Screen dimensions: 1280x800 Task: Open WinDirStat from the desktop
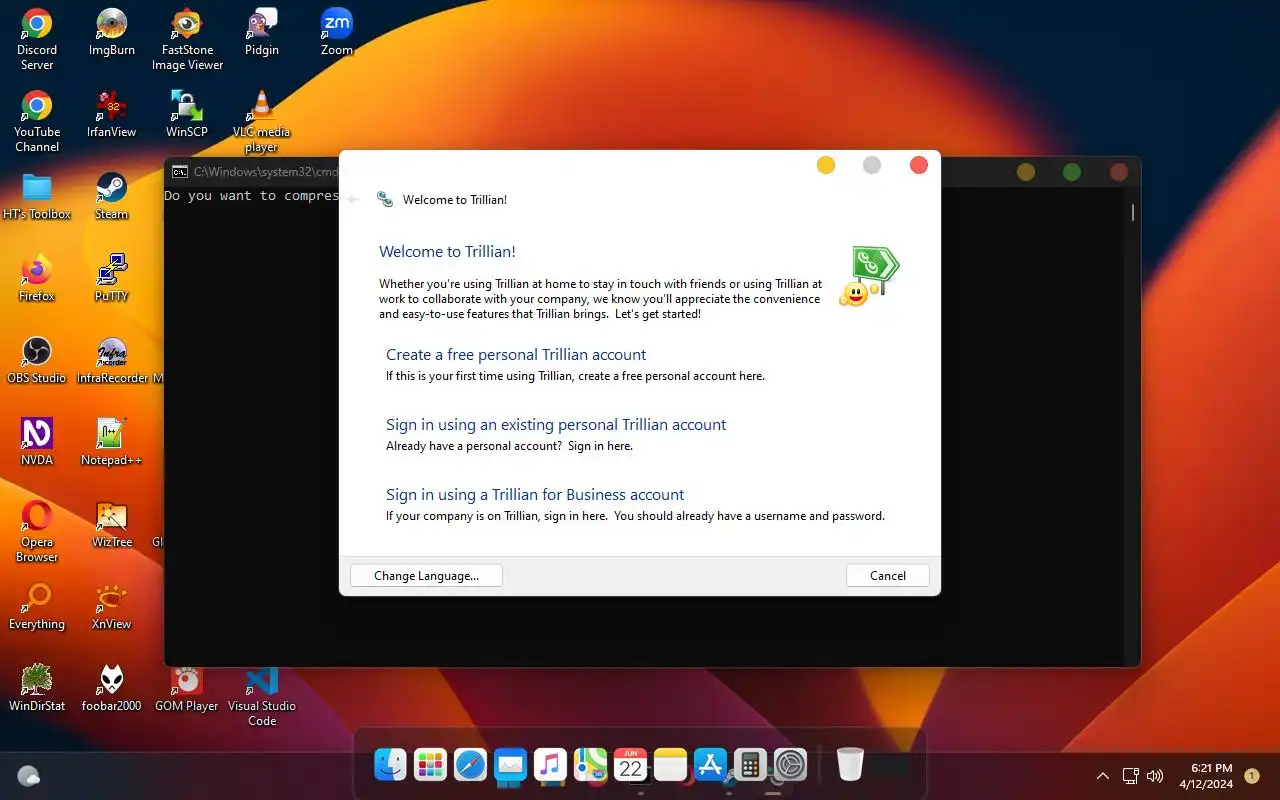(37, 689)
